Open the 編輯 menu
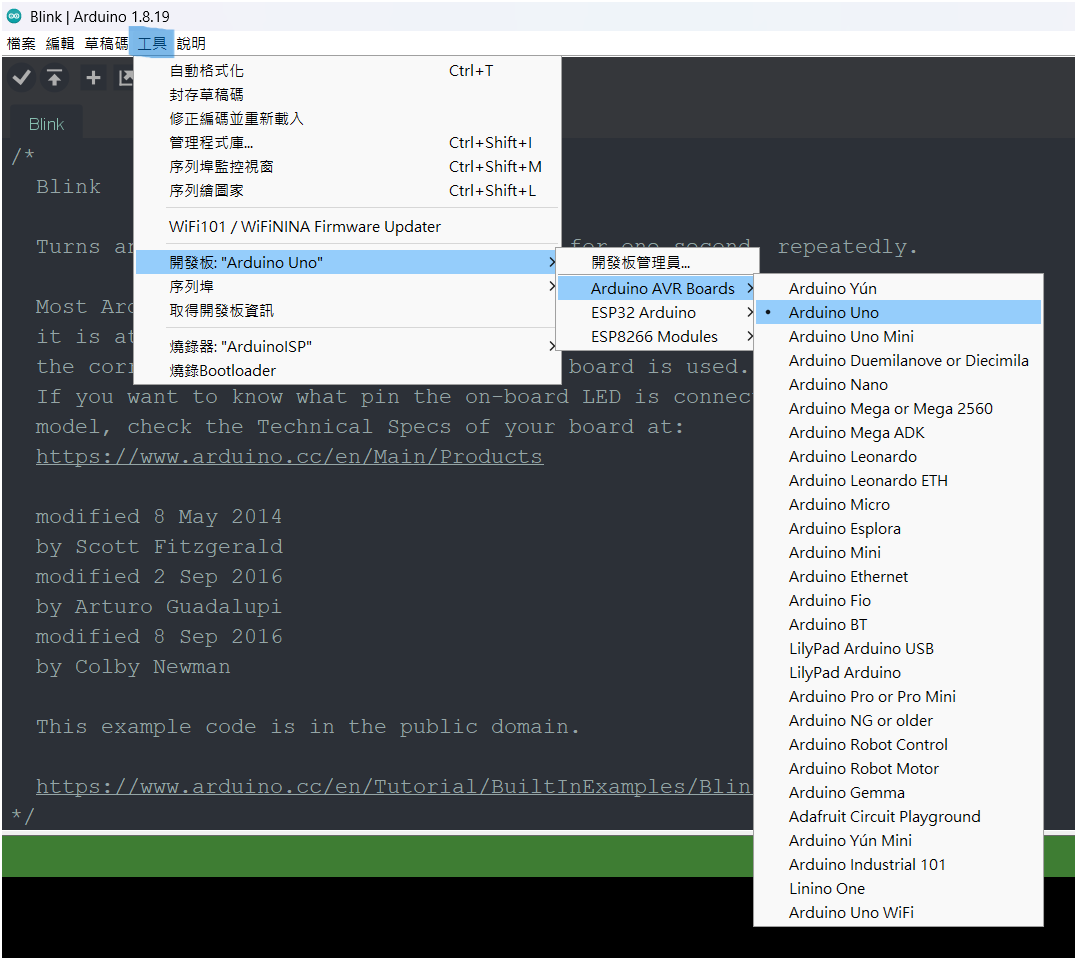 point(60,44)
